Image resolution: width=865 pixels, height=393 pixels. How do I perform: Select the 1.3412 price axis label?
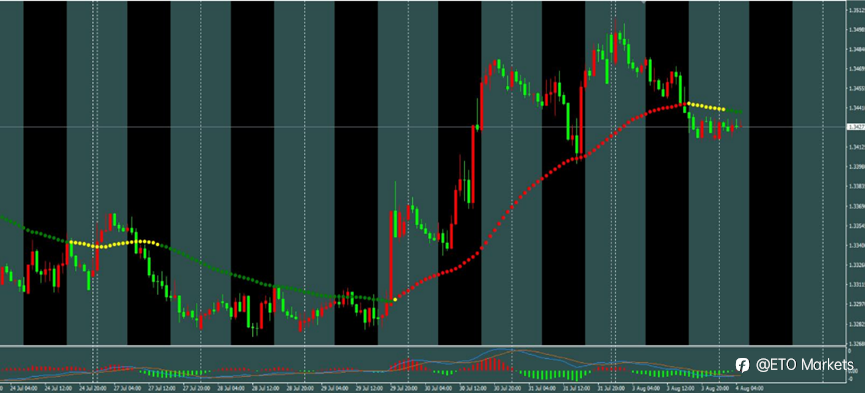(x=857, y=147)
